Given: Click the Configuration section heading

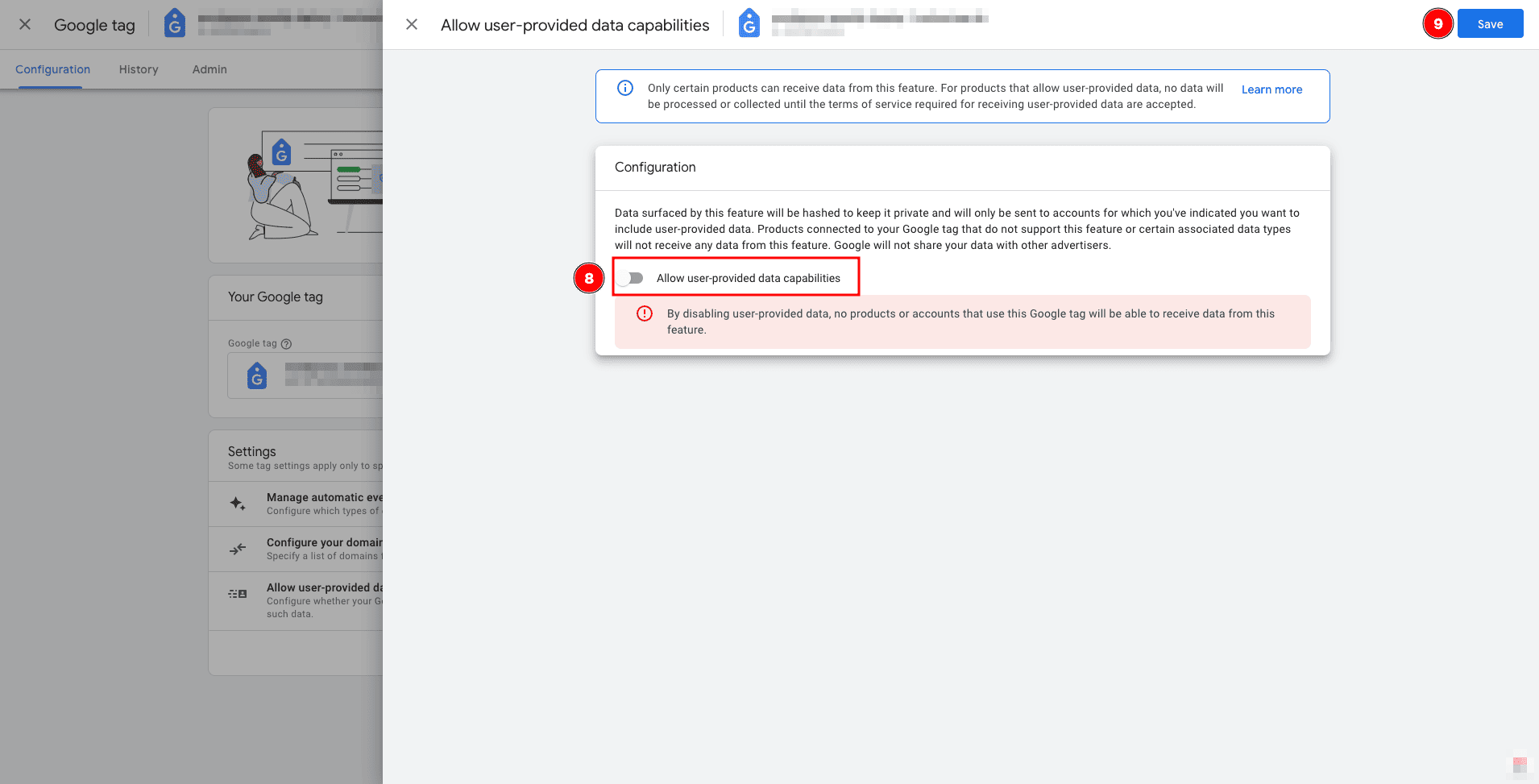Looking at the screenshot, I should click(x=655, y=168).
